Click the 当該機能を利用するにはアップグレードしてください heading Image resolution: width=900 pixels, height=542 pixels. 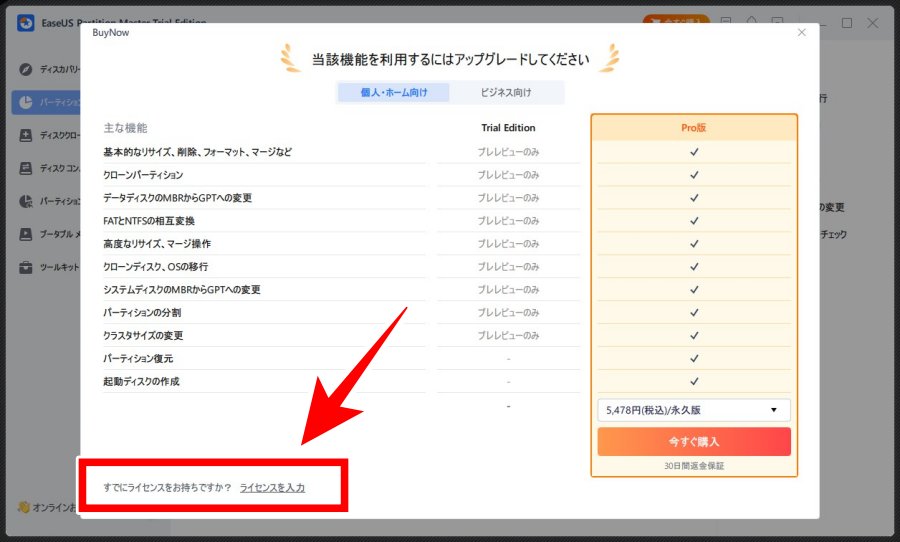pyautogui.click(x=451, y=59)
